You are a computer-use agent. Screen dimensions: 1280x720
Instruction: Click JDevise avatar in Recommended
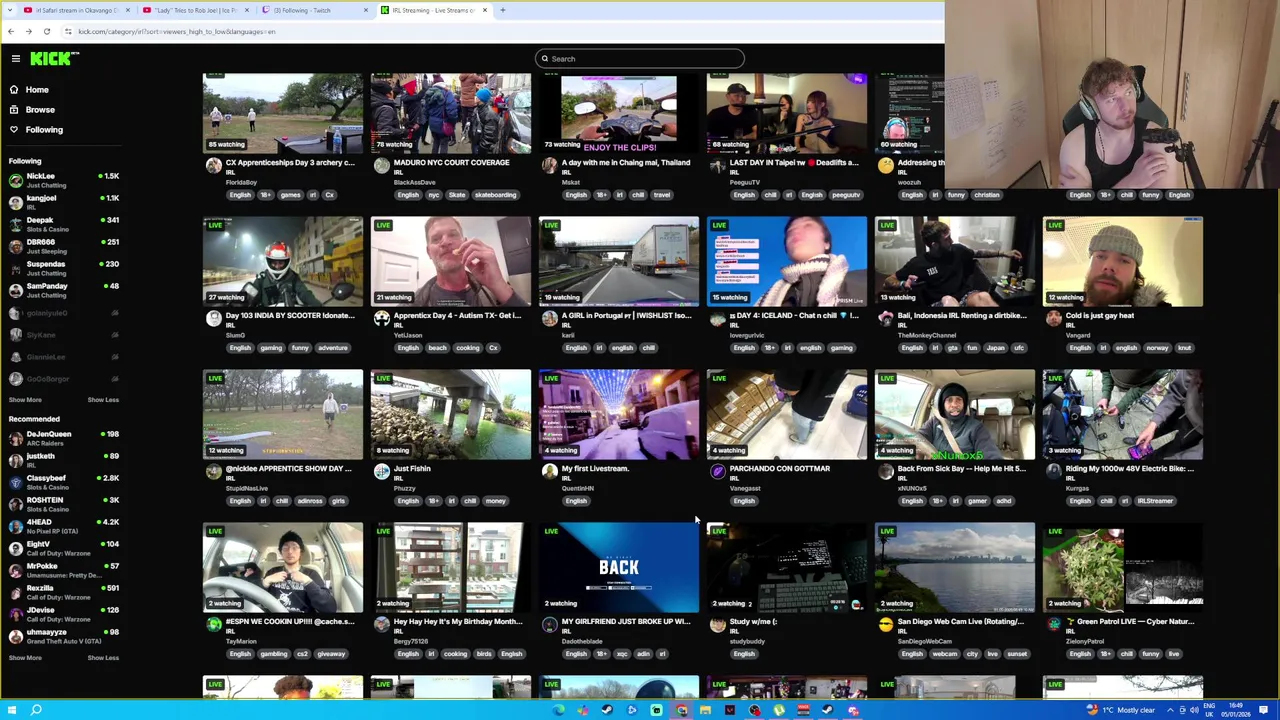tap(15, 614)
